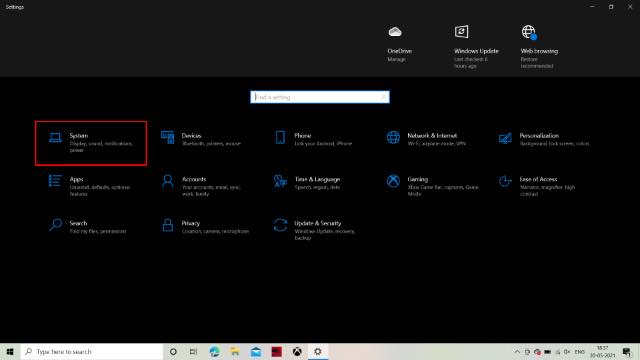The image size is (640, 360).
Task: Open Network & Internet settings
Action: [427, 139]
